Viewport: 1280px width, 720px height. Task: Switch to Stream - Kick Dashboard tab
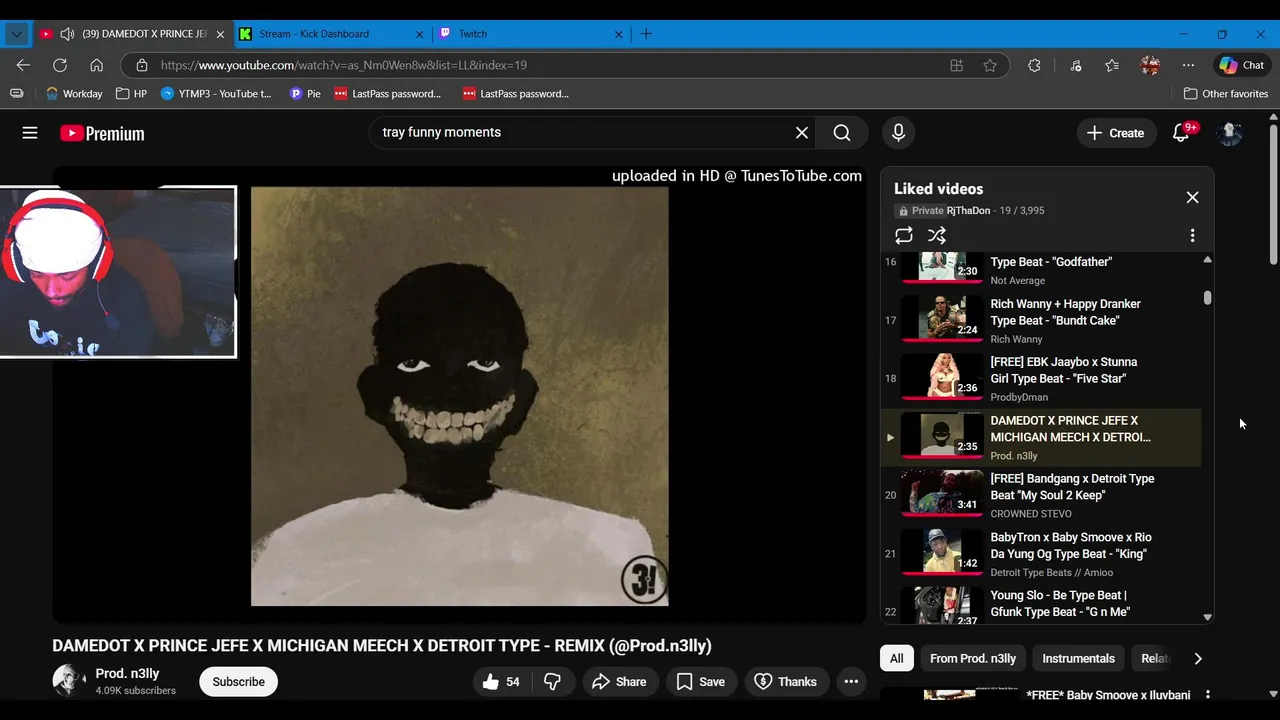point(332,34)
